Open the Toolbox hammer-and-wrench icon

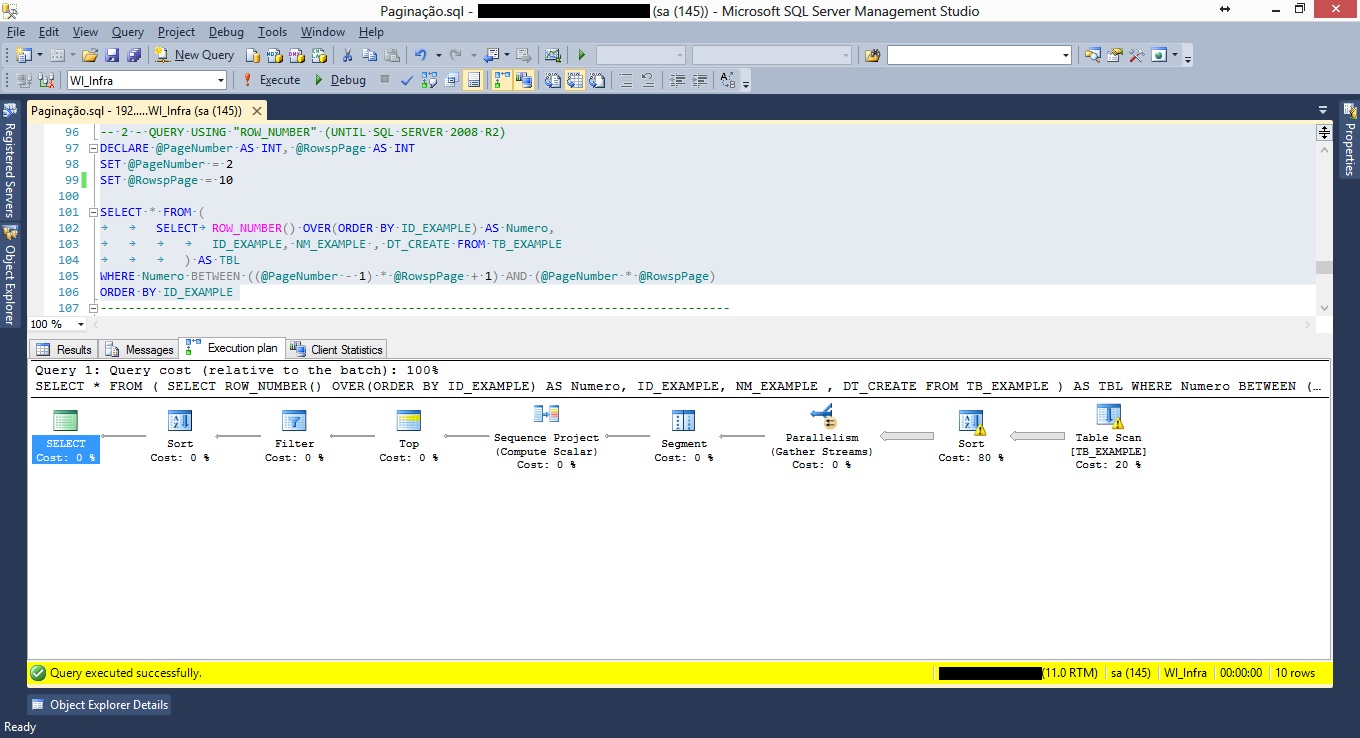click(1136, 55)
